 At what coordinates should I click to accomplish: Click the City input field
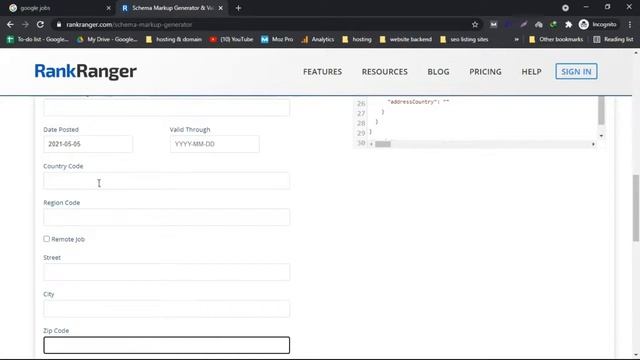(x=167, y=309)
